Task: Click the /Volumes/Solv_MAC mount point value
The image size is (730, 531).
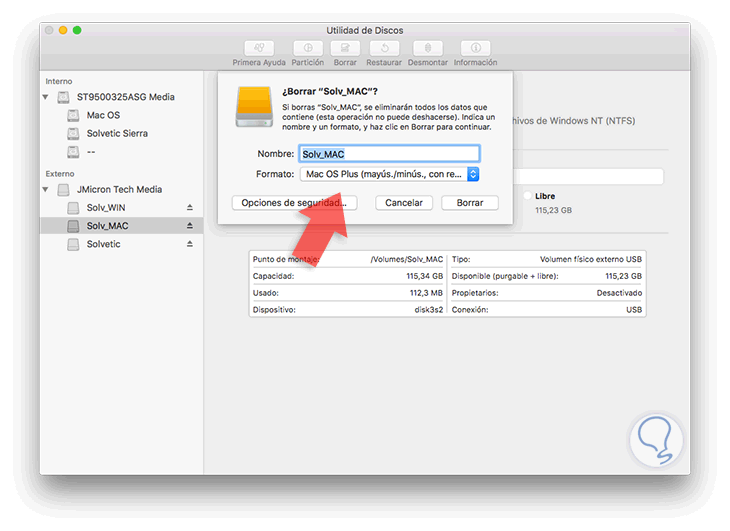Action: [x=406, y=259]
